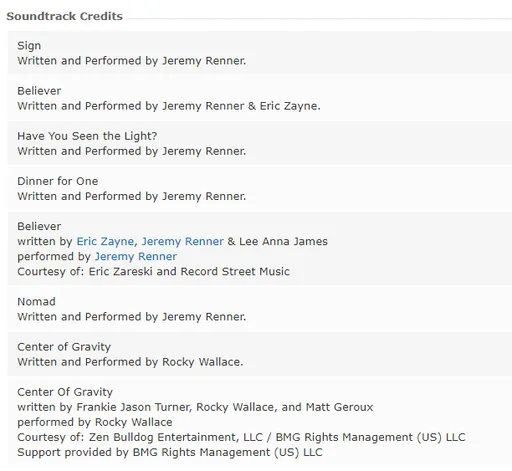The image size is (512, 471).
Task: Click Believer title above the Eric Zayne link
Action: 39,226
